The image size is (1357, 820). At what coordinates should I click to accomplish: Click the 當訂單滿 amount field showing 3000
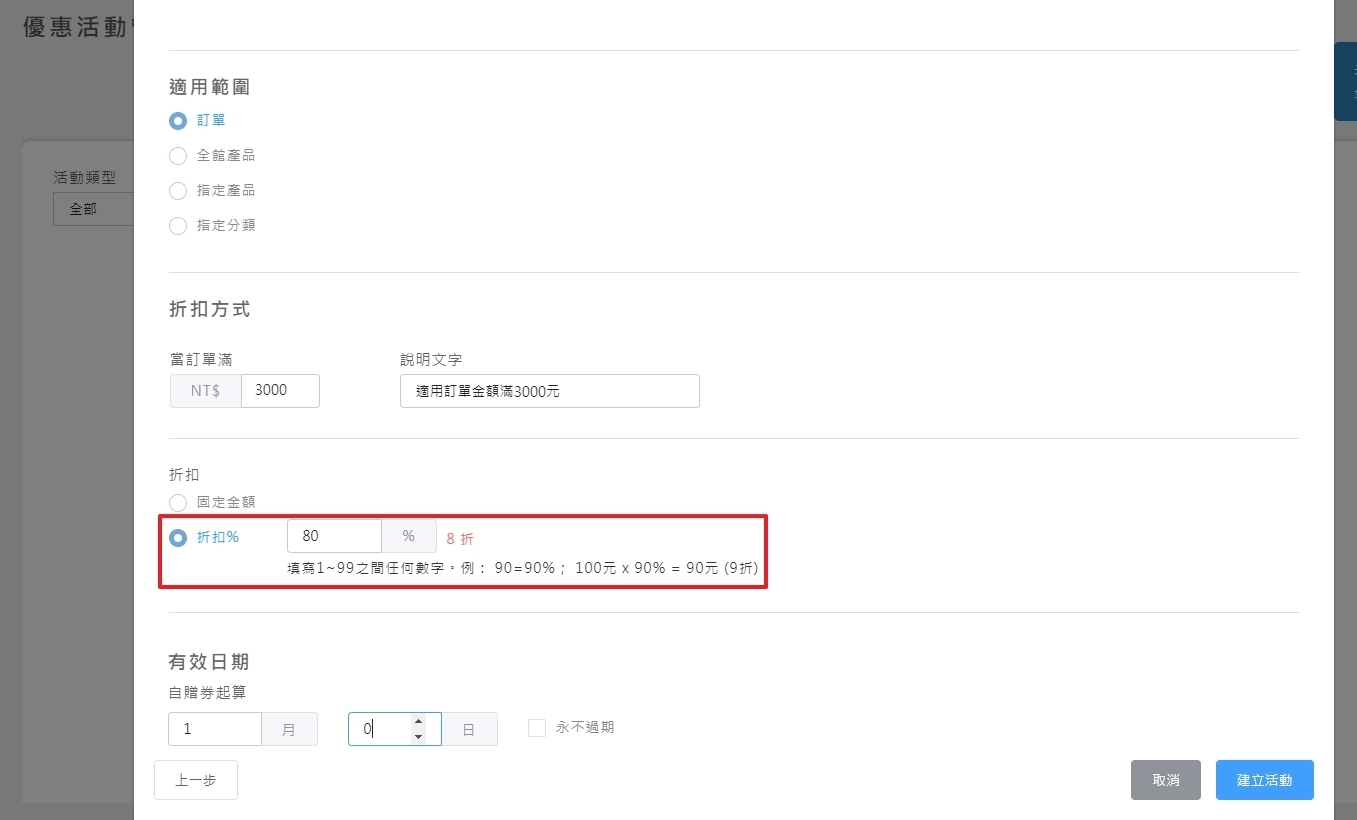tap(280, 391)
